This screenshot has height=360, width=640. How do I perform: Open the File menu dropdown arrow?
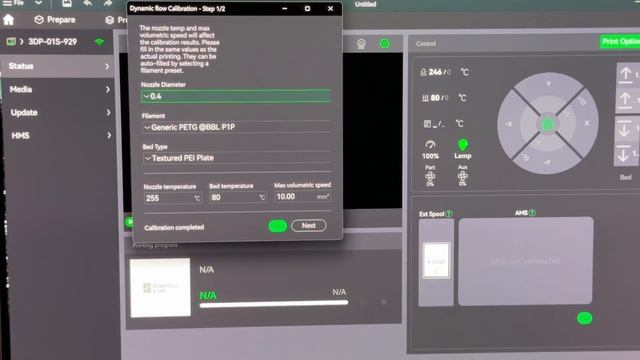coord(38,3)
